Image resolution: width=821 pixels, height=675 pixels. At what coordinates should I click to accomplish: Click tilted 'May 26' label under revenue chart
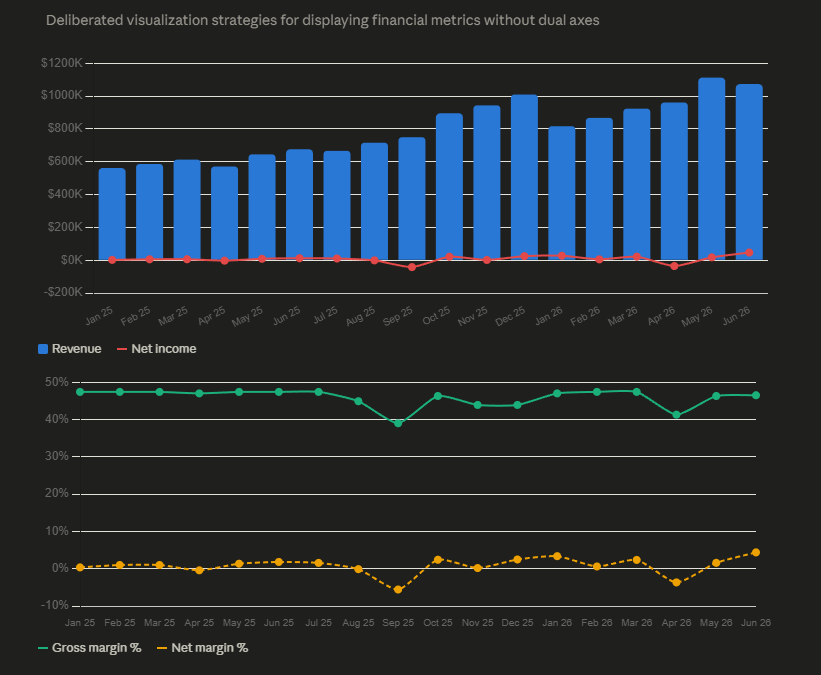tap(697, 317)
